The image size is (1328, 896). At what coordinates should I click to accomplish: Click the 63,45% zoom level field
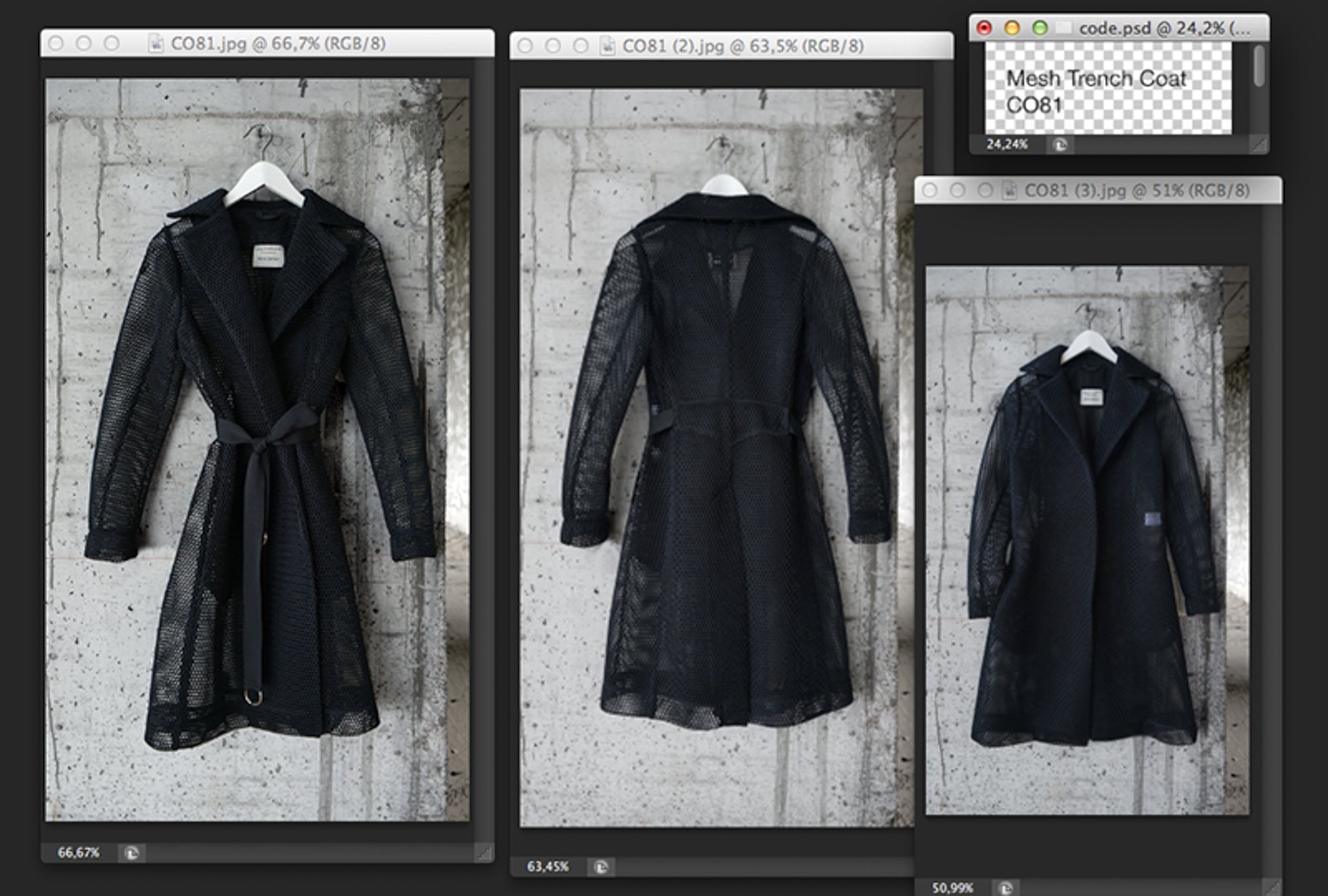(x=548, y=867)
